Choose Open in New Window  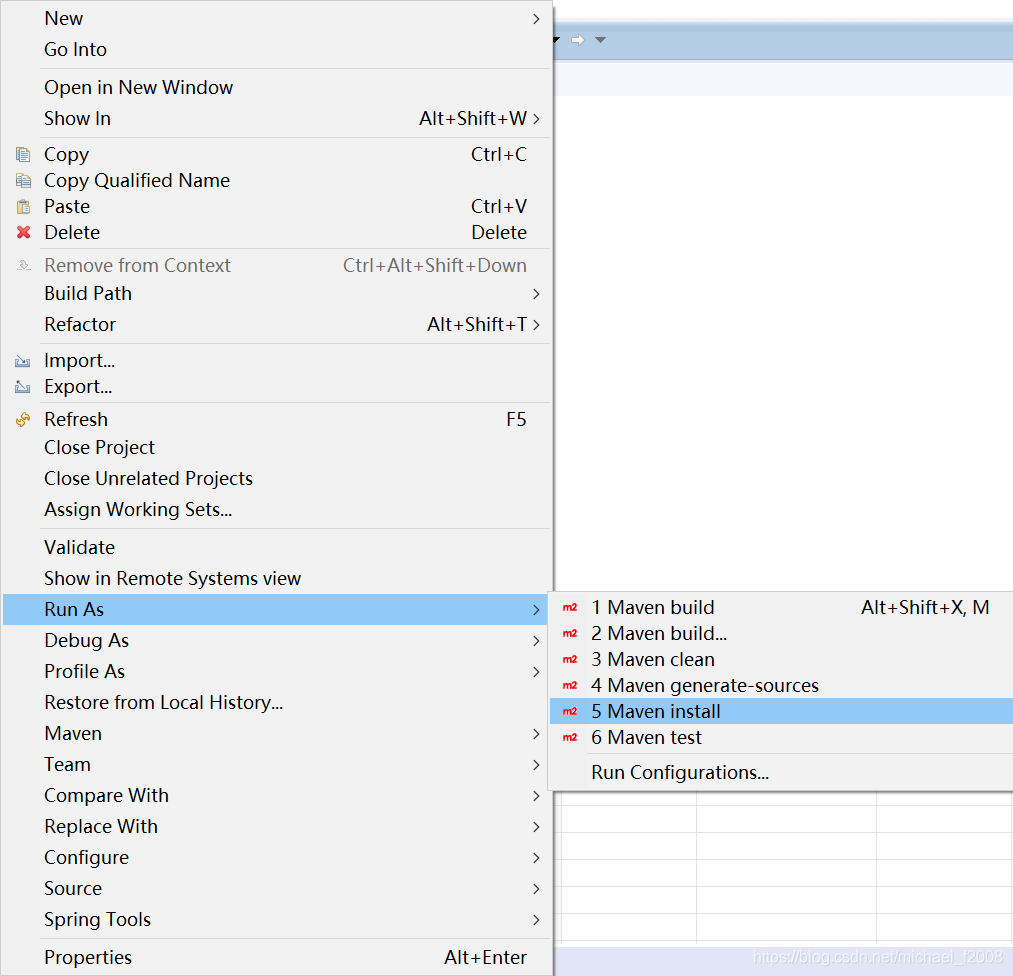pos(277,87)
